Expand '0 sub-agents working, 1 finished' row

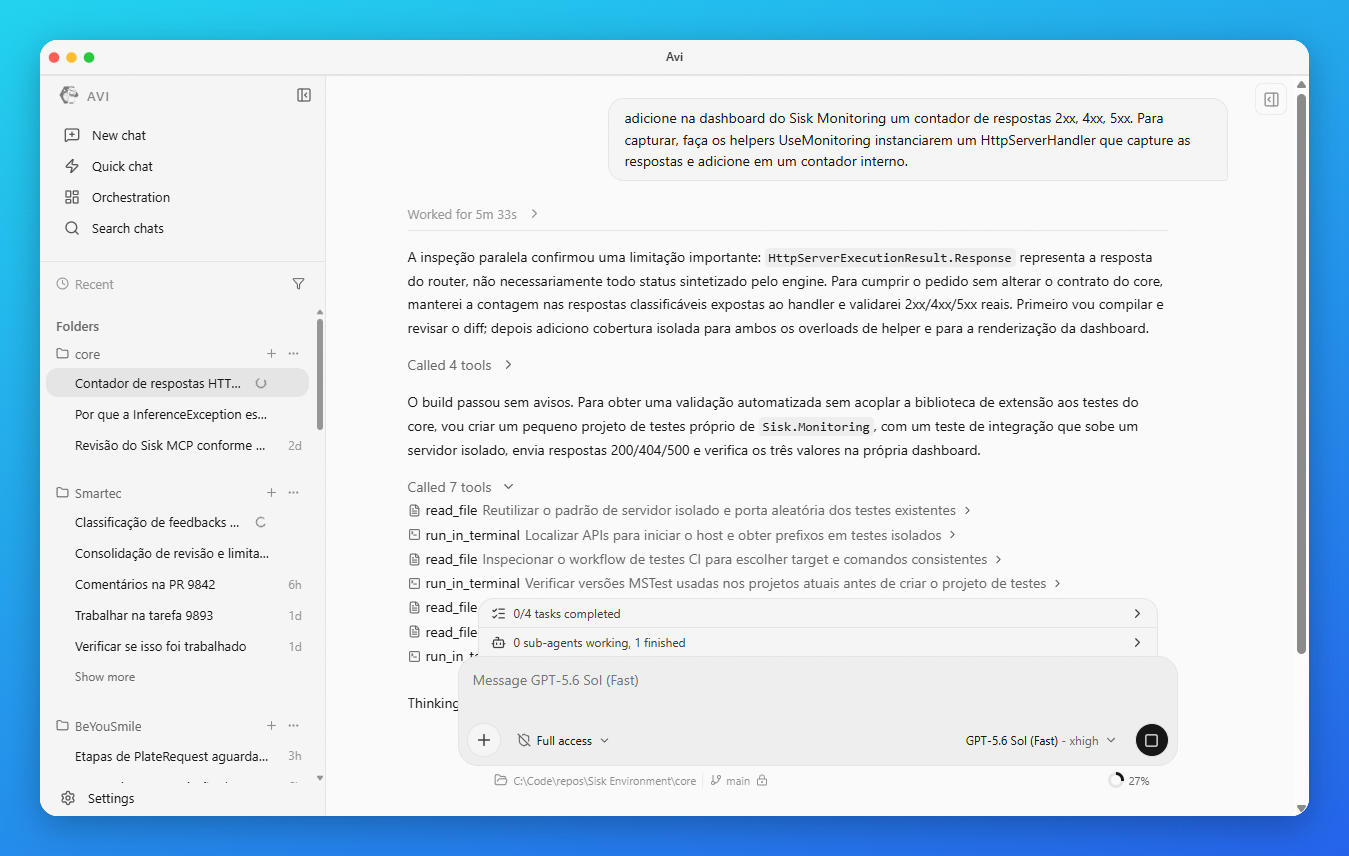click(x=817, y=642)
